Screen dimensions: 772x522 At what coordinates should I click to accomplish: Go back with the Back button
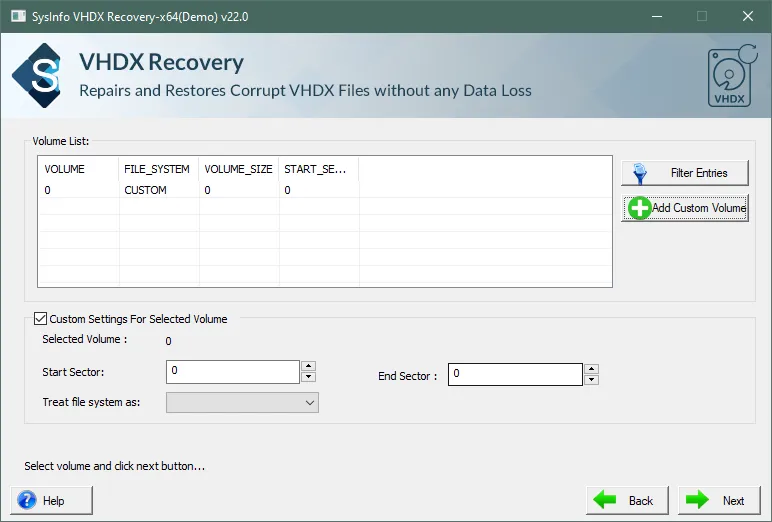[x=627, y=500]
